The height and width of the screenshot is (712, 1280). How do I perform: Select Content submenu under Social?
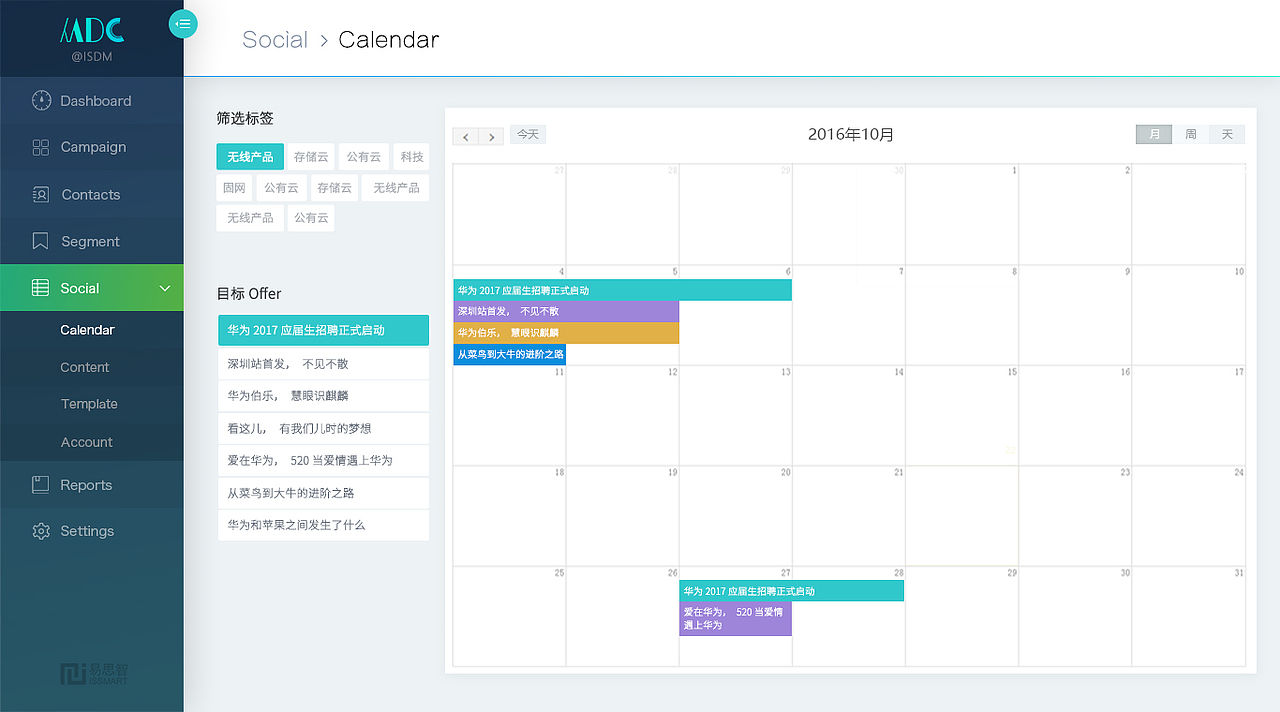(84, 367)
